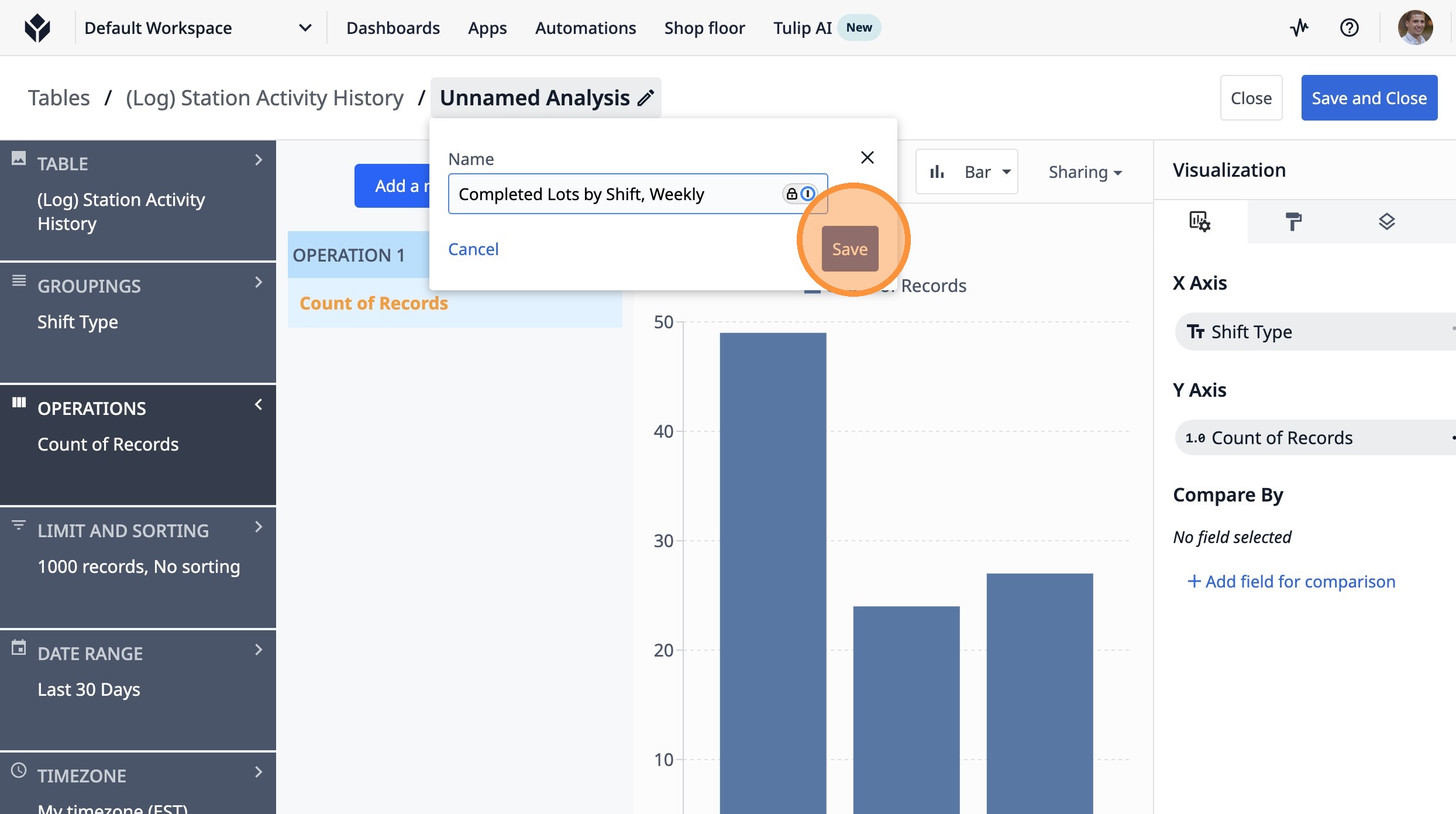Click Save and Close button
The height and width of the screenshot is (814, 1456).
point(1369,98)
